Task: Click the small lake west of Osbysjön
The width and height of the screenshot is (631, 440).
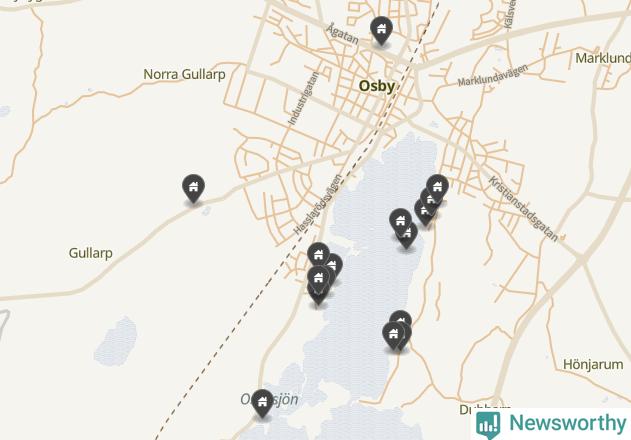Action: (116, 341)
